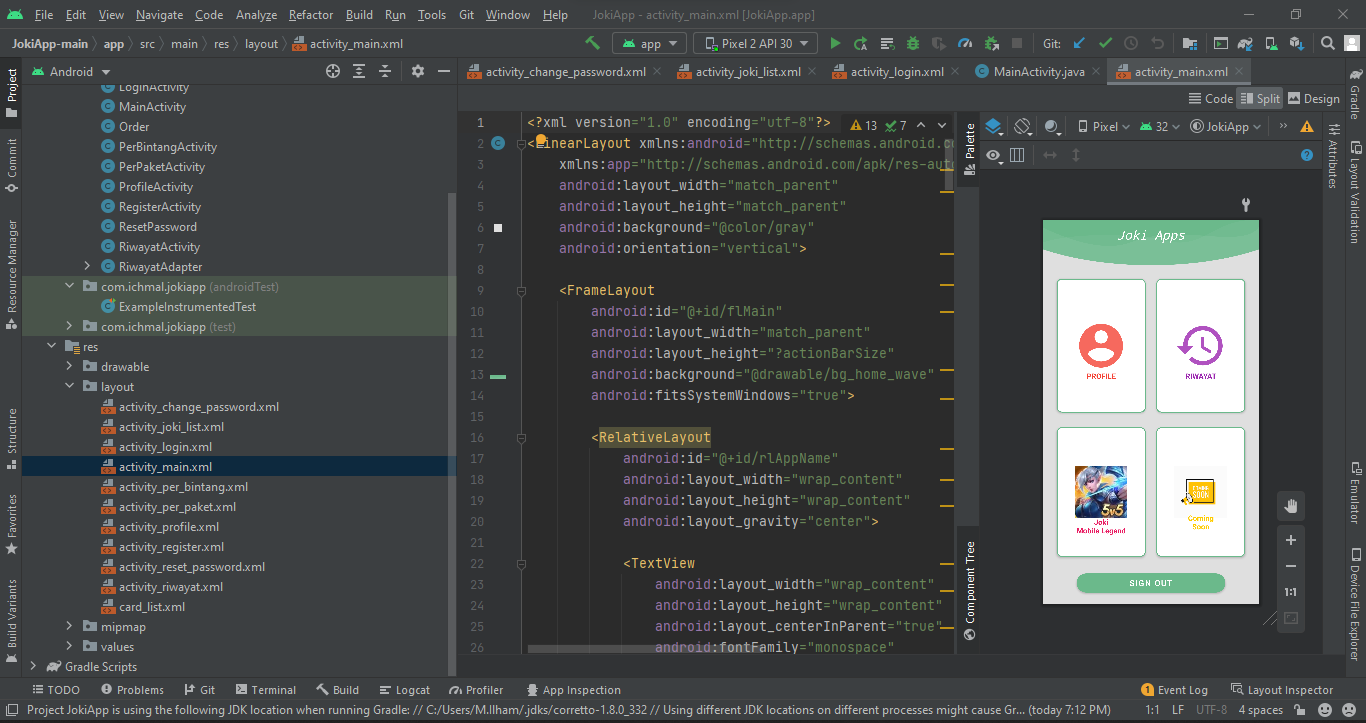
Task: Switch editor to Design view mode
Action: 1313,99
